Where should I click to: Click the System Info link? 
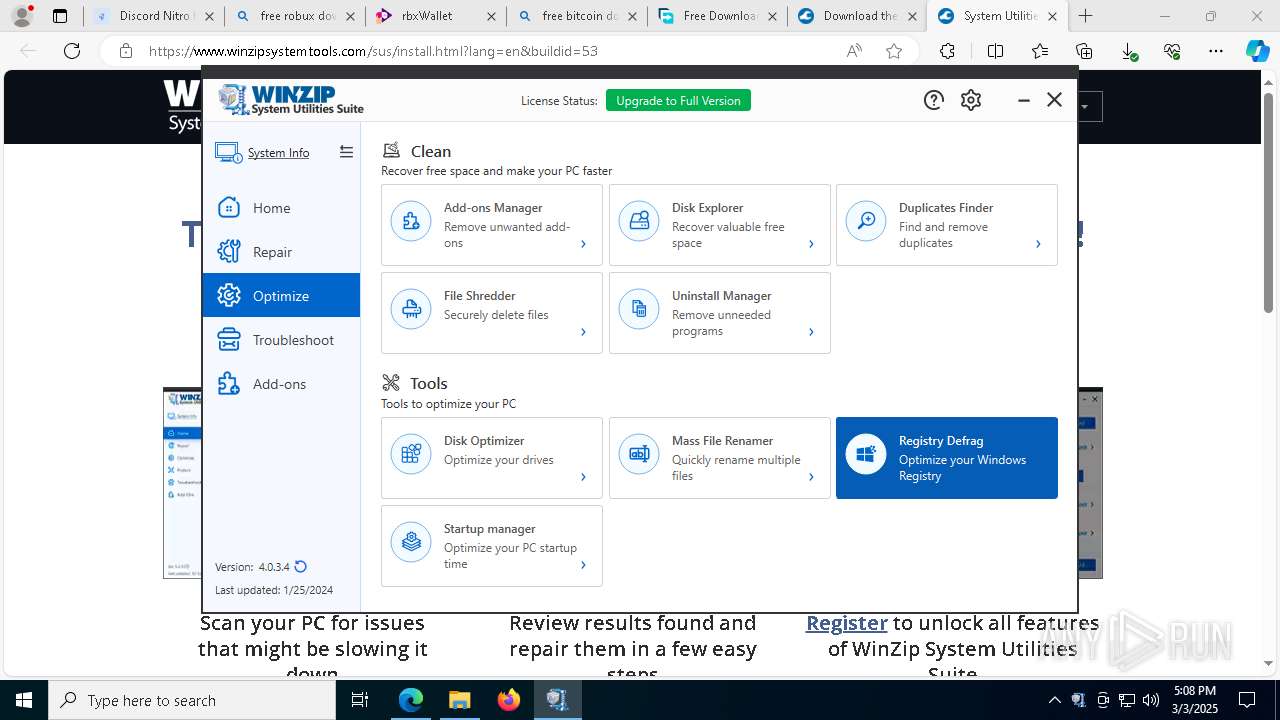click(x=278, y=153)
